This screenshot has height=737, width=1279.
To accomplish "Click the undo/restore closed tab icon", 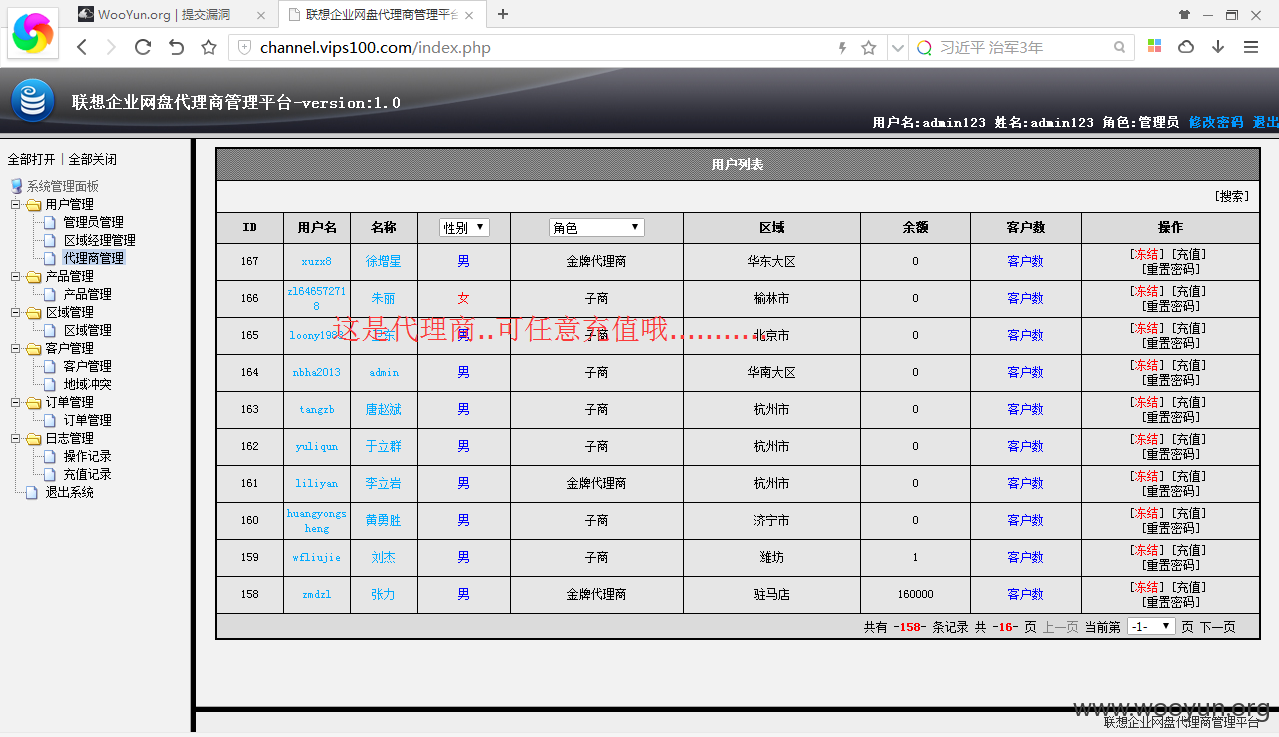I will point(176,47).
